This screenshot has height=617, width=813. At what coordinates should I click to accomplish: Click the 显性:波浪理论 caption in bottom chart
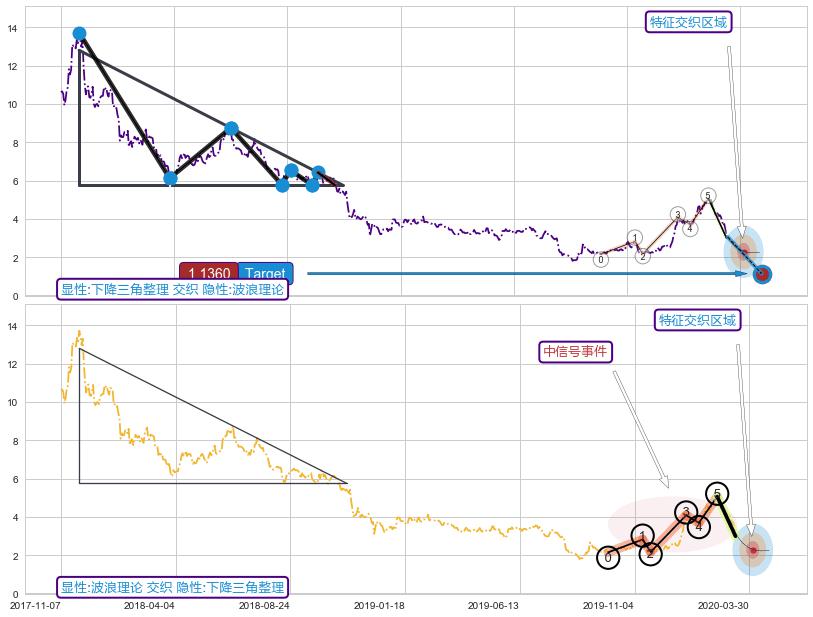[x=172, y=587]
